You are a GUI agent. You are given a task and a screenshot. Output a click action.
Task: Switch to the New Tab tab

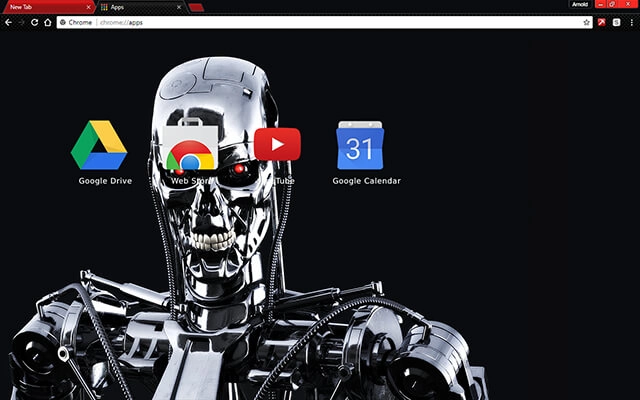[x=48, y=7]
